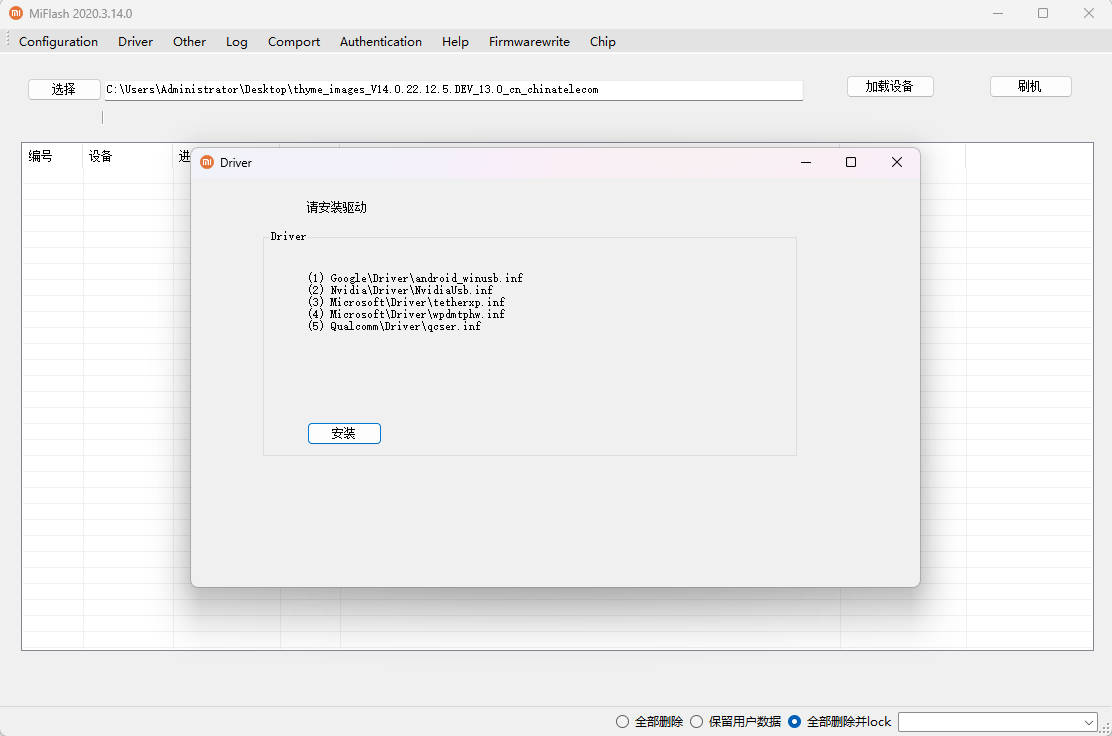
Task: Click the MiFlash logo icon in title bar
Action: tap(16, 14)
